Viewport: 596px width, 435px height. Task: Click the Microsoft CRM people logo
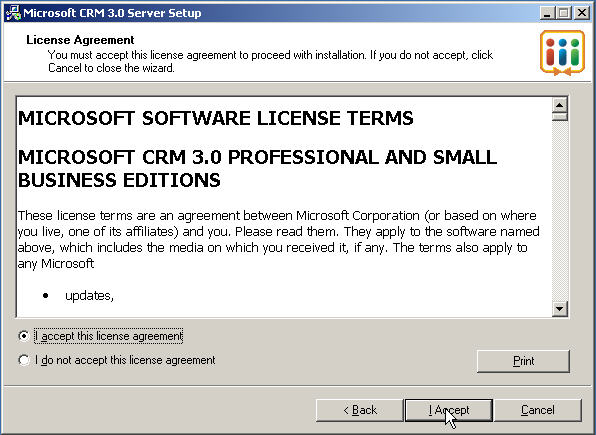562,52
